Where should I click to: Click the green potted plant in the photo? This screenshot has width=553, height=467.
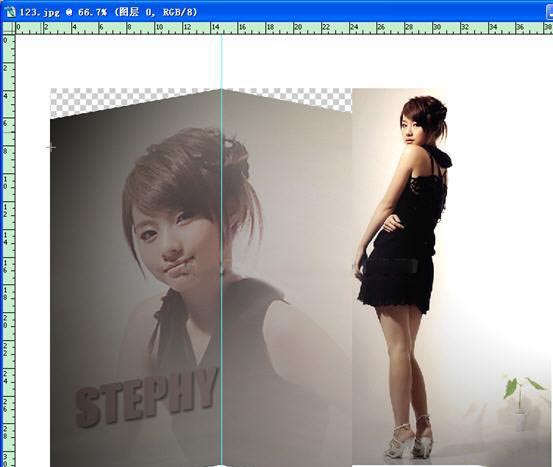point(523,403)
